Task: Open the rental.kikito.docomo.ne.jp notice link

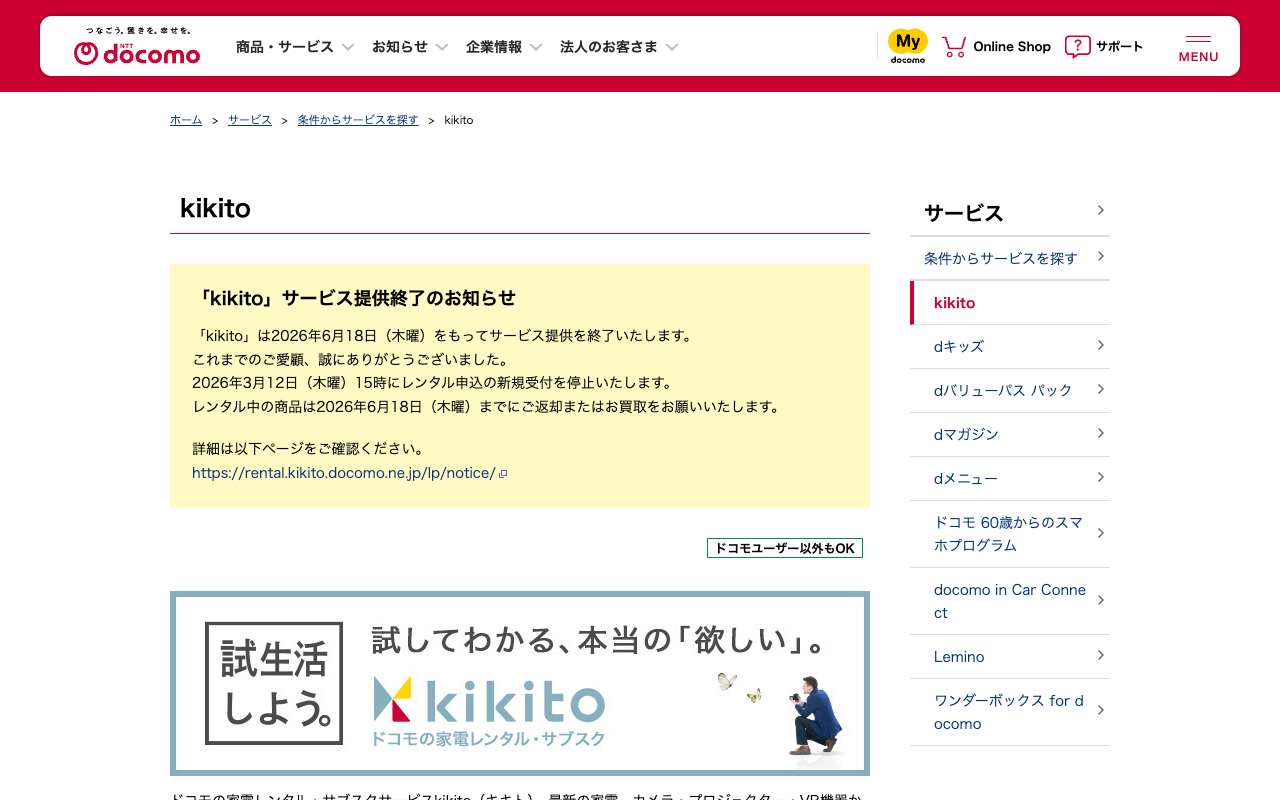Action: (x=344, y=473)
